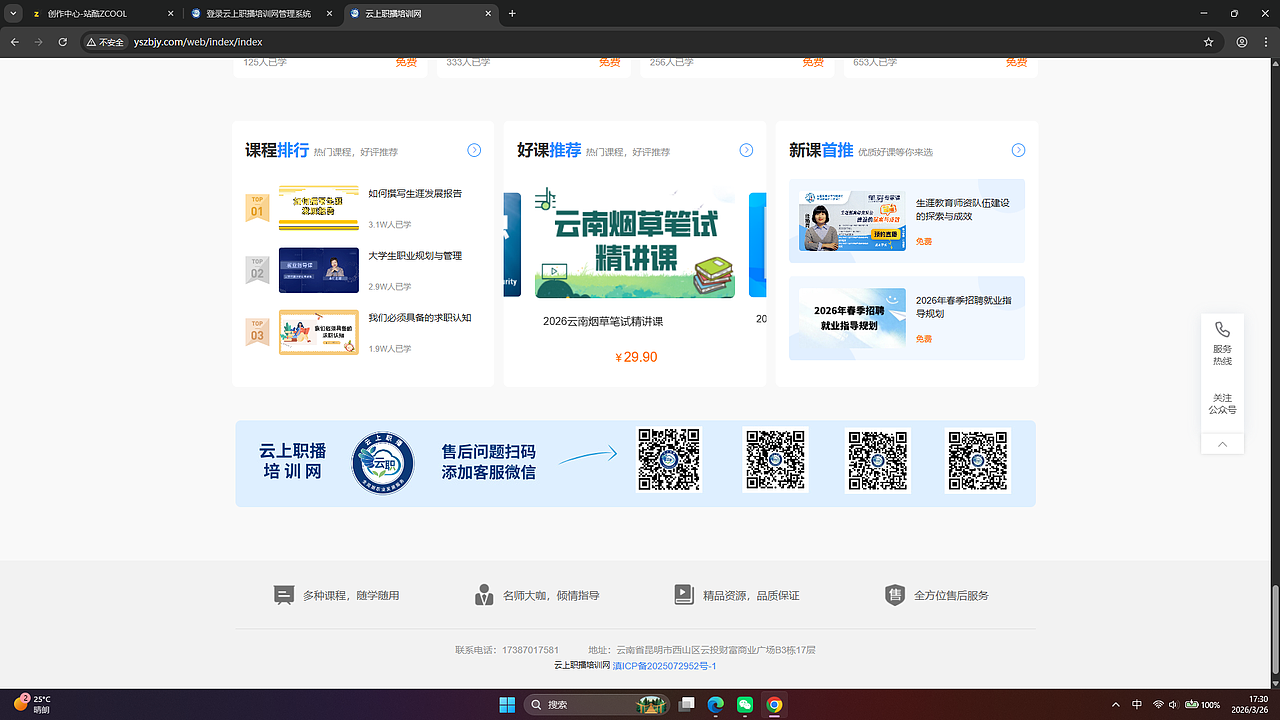Collapse the floating sidebar with the up arrow

tap(1222, 443)
